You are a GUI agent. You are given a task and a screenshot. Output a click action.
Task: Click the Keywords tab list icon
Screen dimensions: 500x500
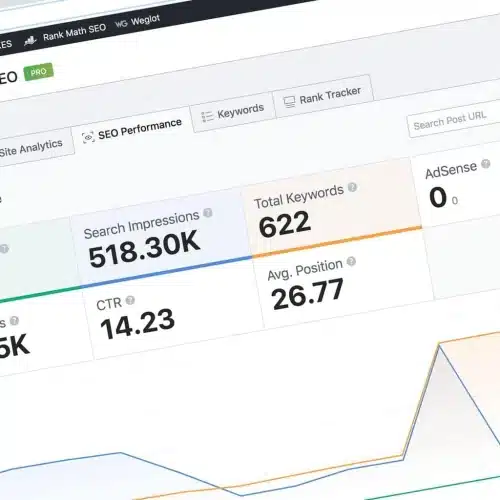pyautogui.click(x=207, y=117)
